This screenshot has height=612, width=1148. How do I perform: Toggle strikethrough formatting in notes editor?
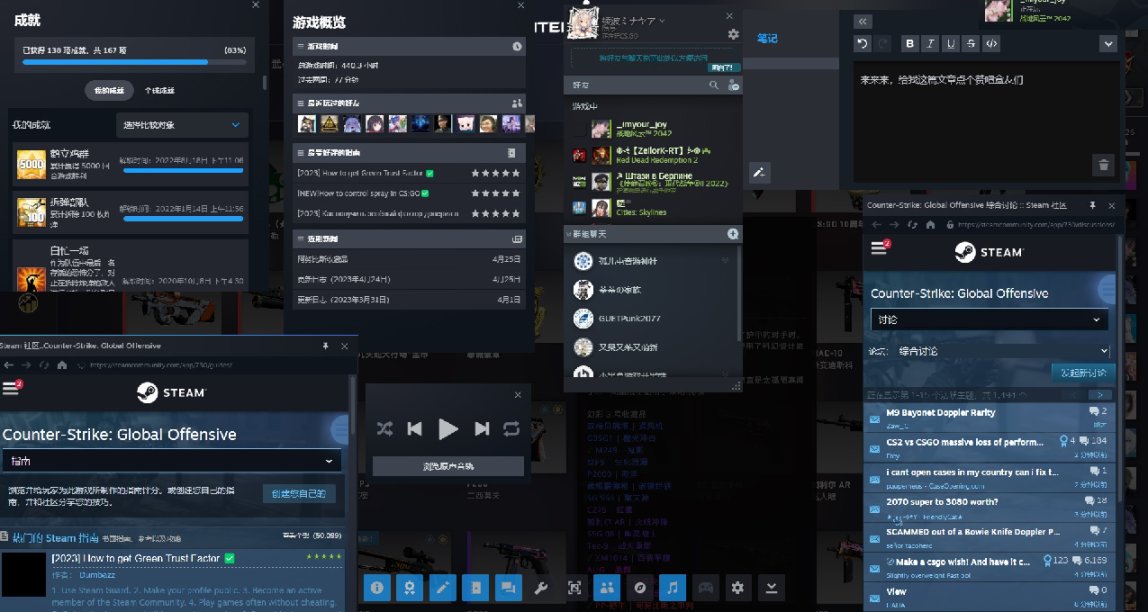[x=971, y=44]
